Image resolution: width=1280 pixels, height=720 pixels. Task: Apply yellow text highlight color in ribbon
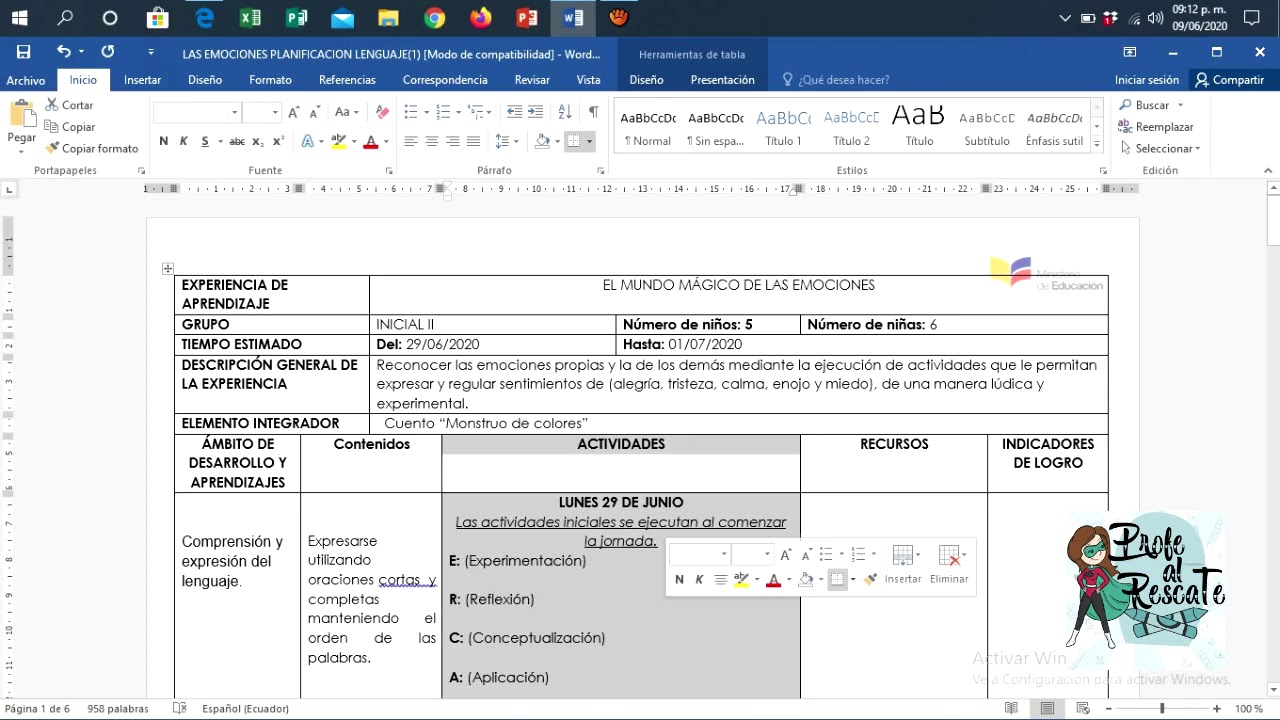339,142
